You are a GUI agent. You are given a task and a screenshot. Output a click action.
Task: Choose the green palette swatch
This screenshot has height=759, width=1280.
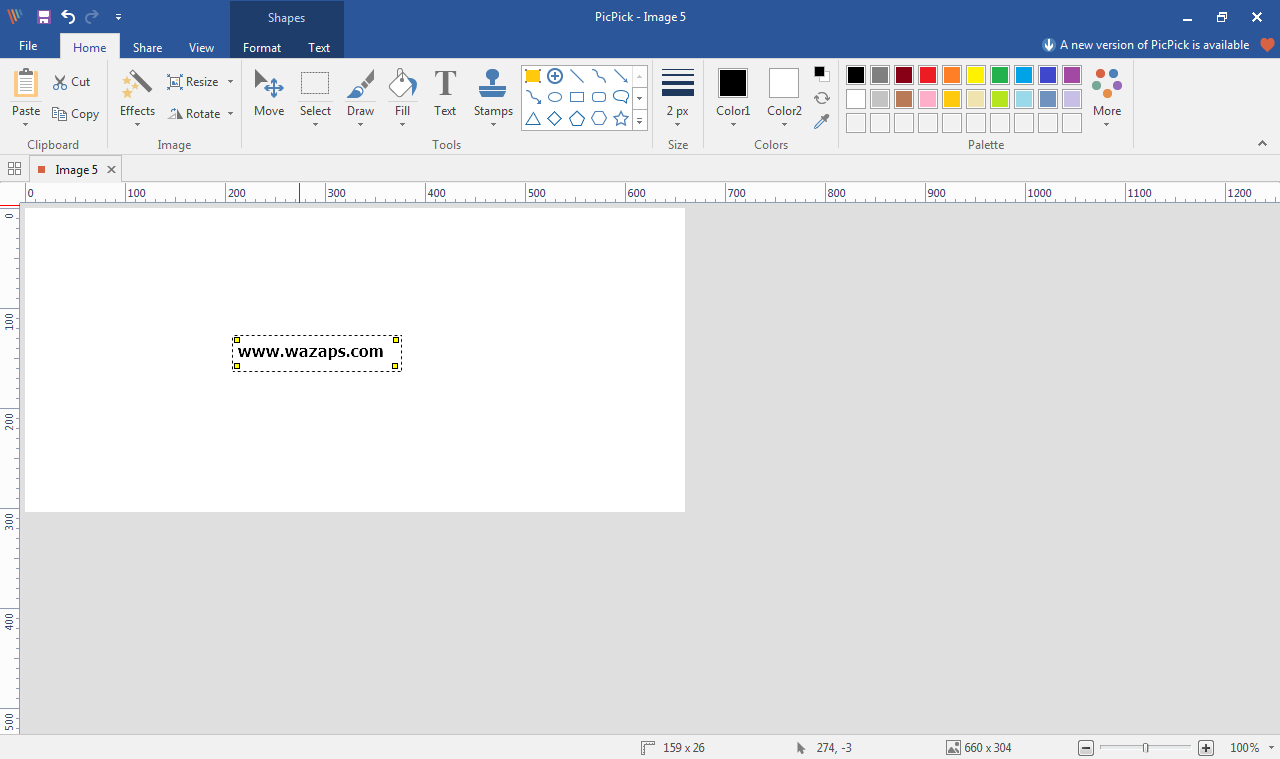point(1000,75)
